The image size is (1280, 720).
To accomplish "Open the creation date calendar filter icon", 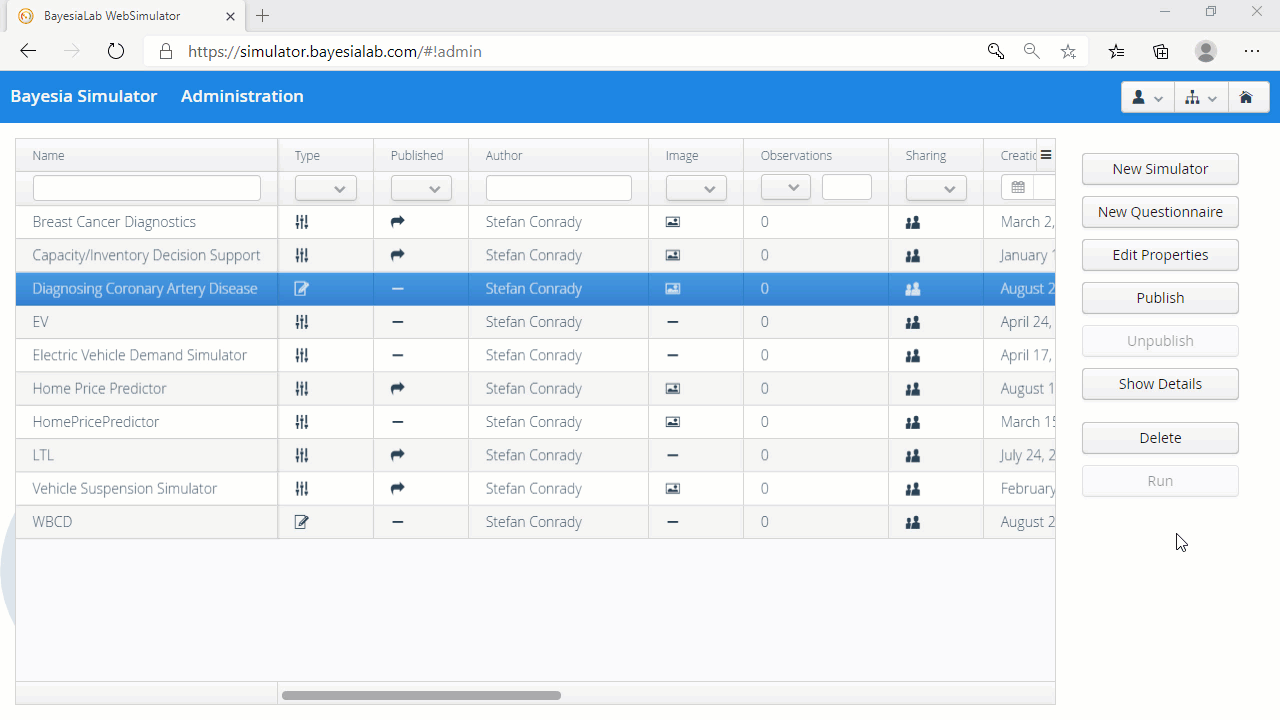I will coord(1018,188).
